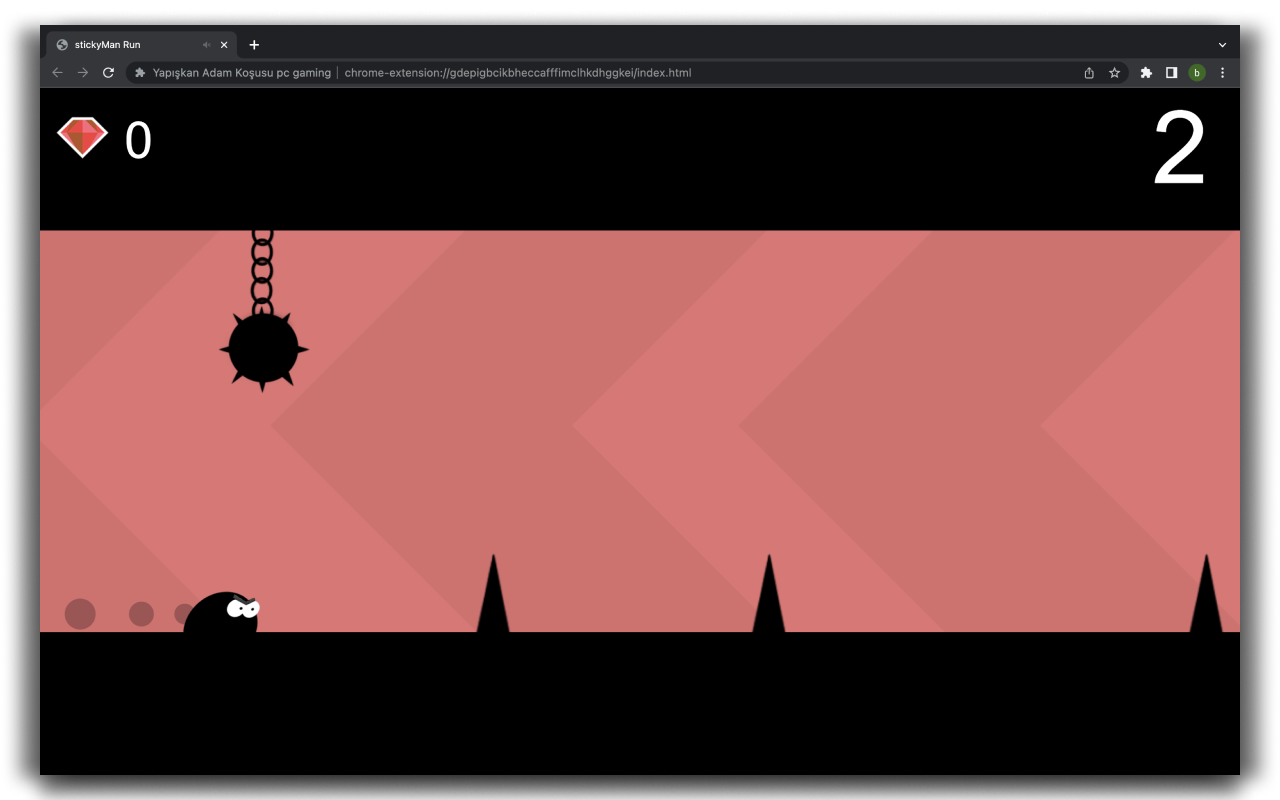
Task: Select the address bar URL text
Action: pyautogui.click(x=518, y=72)
